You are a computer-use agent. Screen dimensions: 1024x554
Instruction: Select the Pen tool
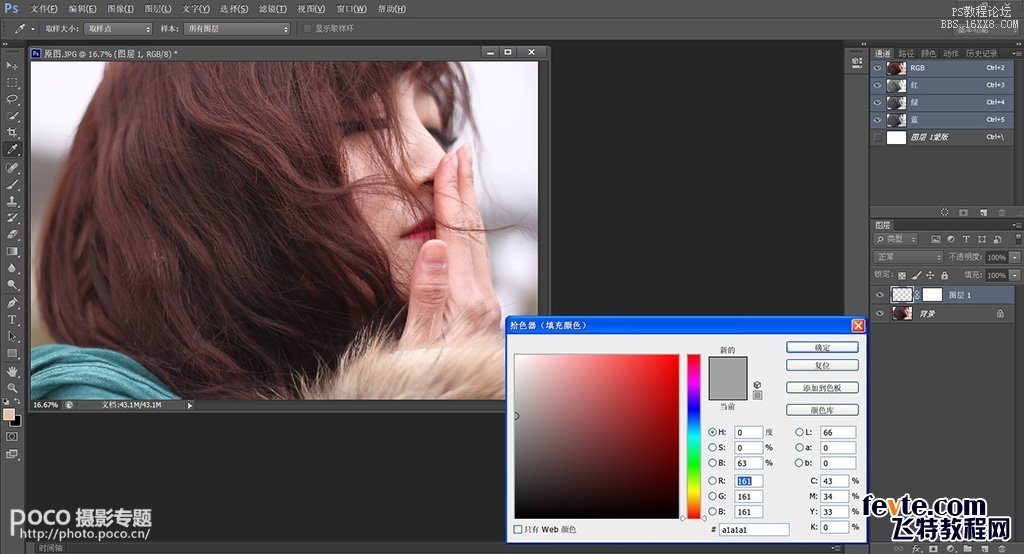tap(12, 303)
